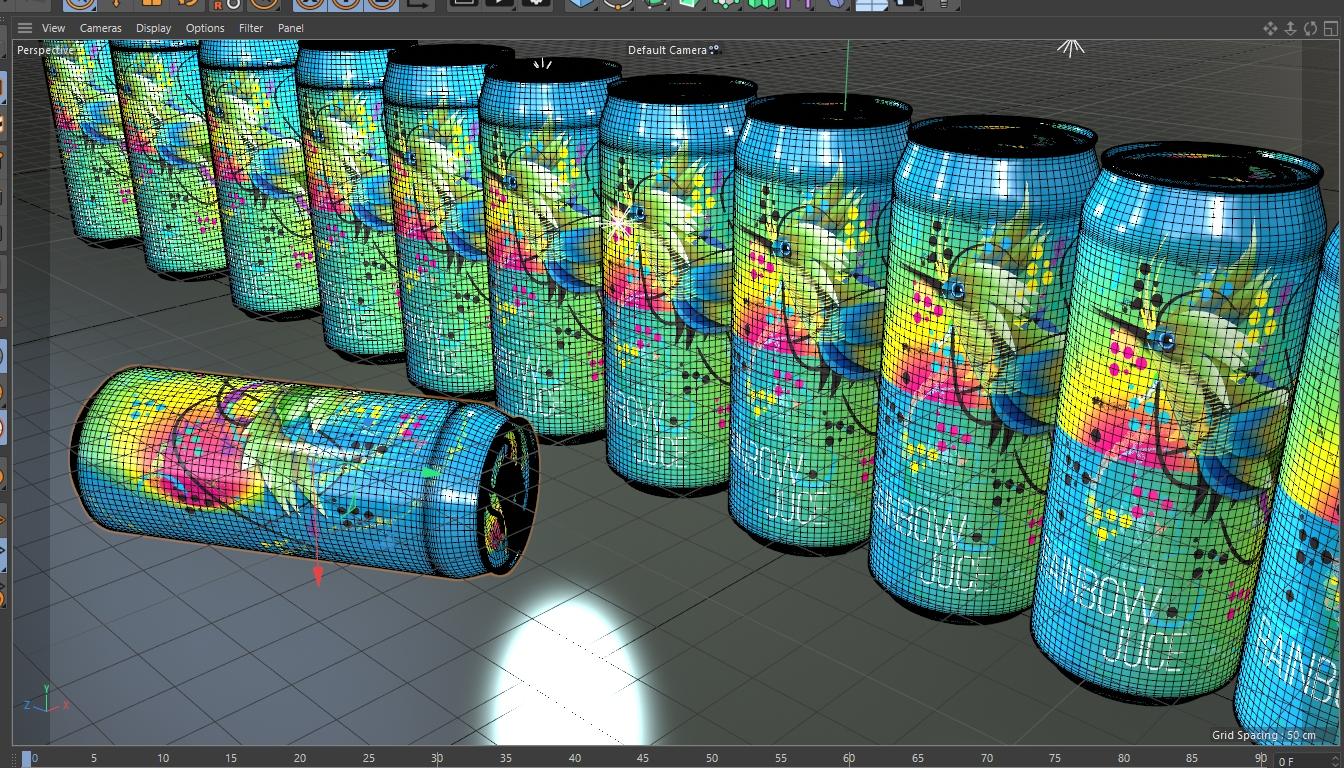
Task: Click the red Y-axis arrow handle
Action: (x=318, y=575)
